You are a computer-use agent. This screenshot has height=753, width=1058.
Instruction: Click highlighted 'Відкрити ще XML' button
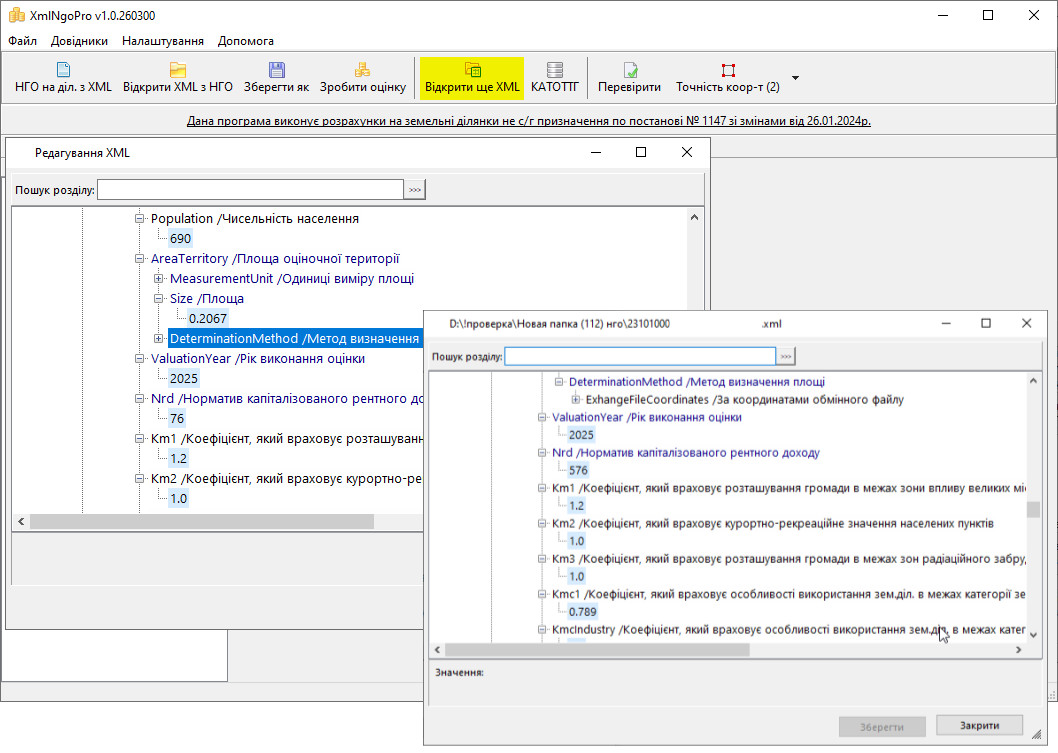(472, 77)
